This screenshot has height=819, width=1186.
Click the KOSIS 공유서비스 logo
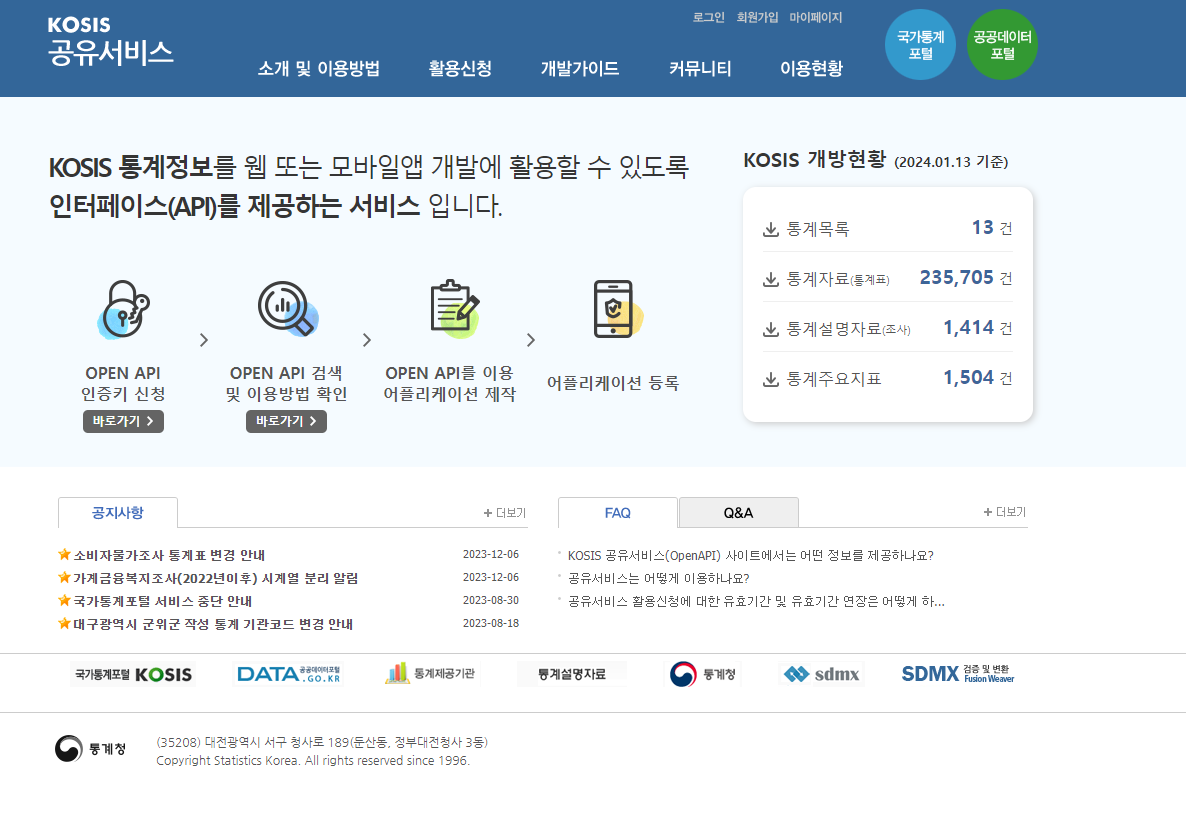pyautogui.click(x=110, y=41)
